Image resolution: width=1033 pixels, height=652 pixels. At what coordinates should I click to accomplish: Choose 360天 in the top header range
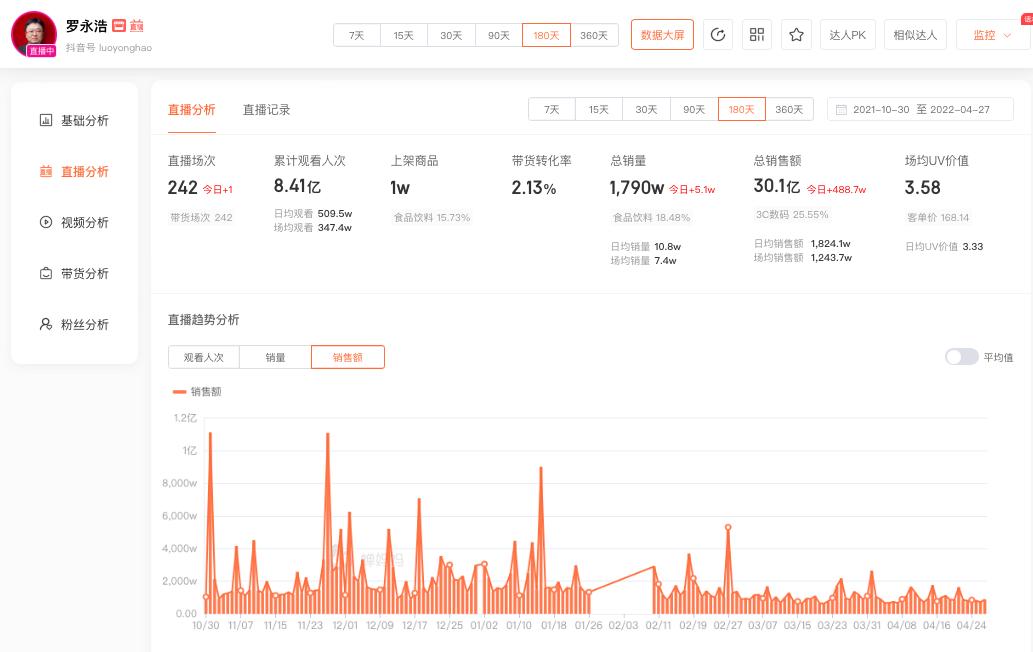click(594, 35)
